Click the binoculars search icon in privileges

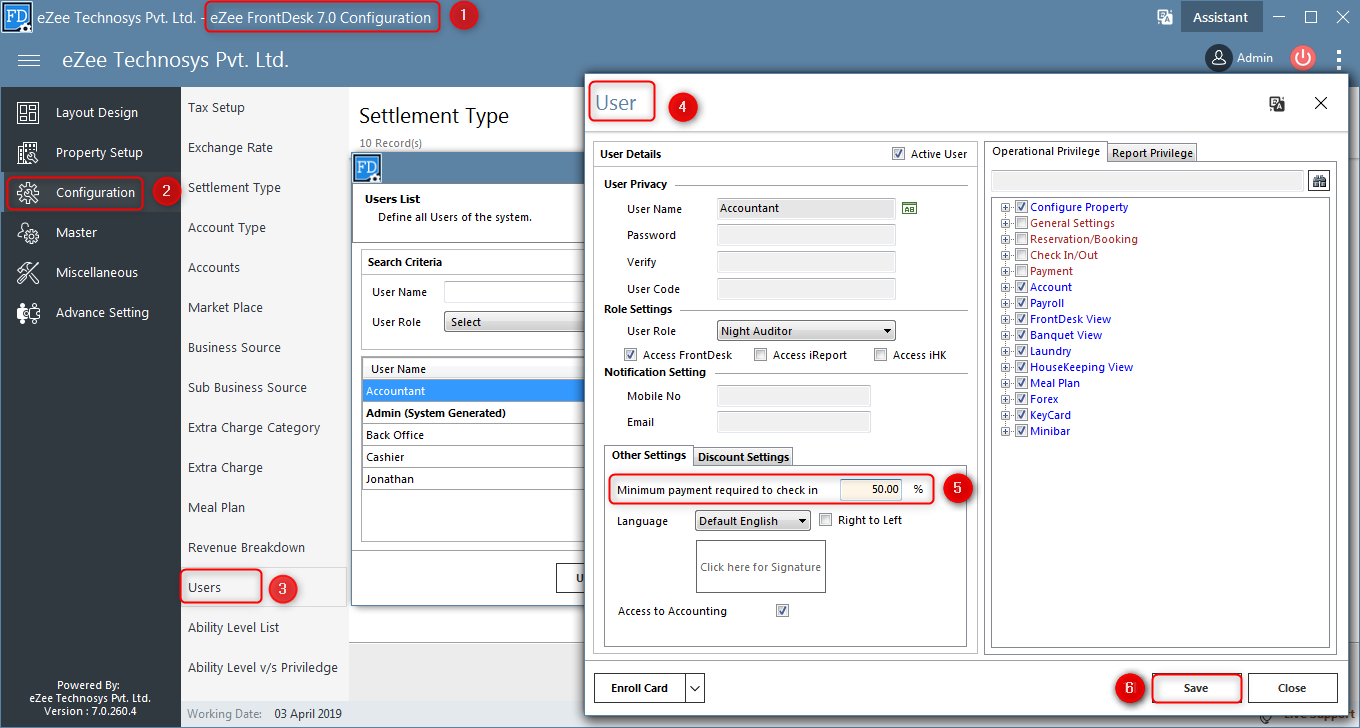point(1319,181)
